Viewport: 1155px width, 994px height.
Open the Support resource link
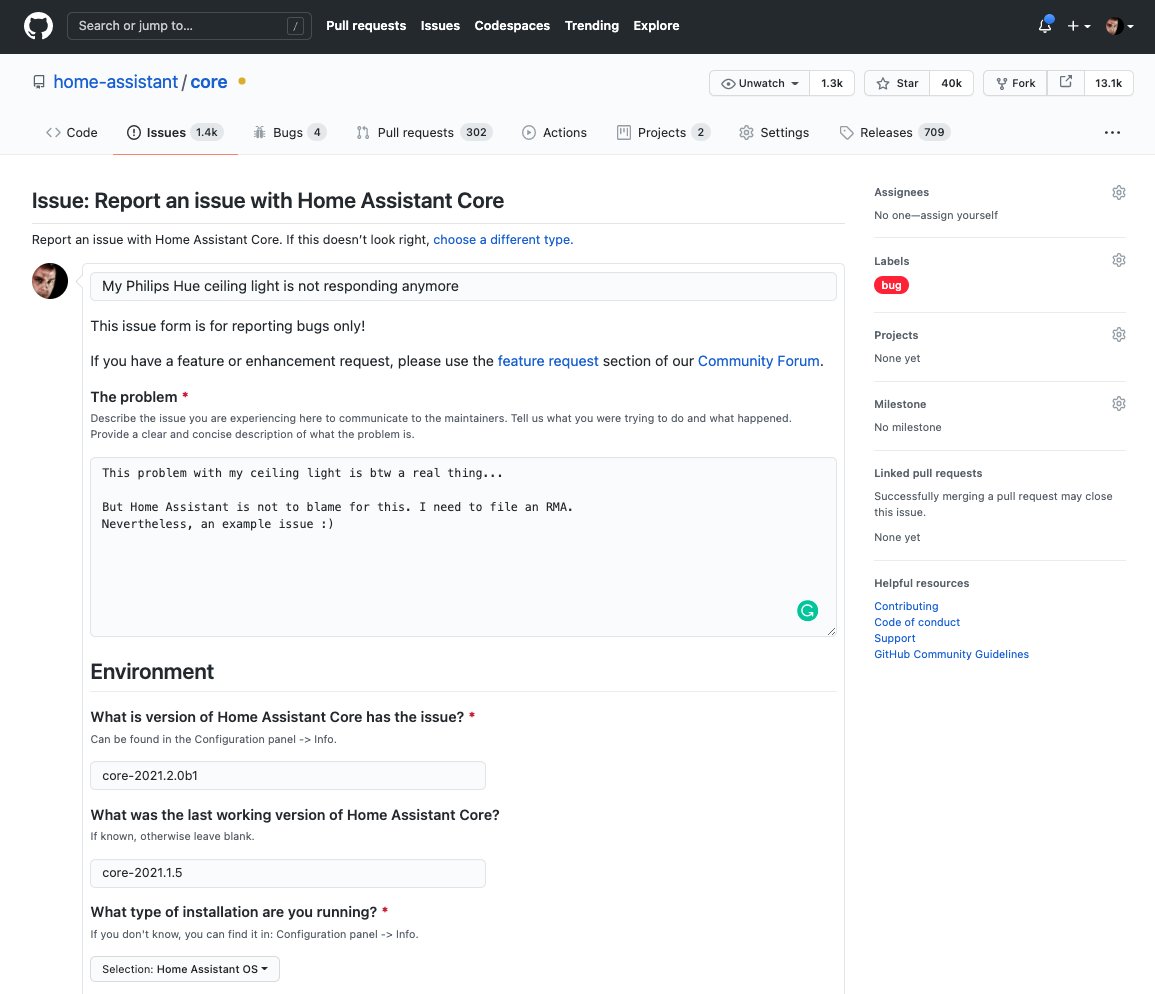point(894,638)
